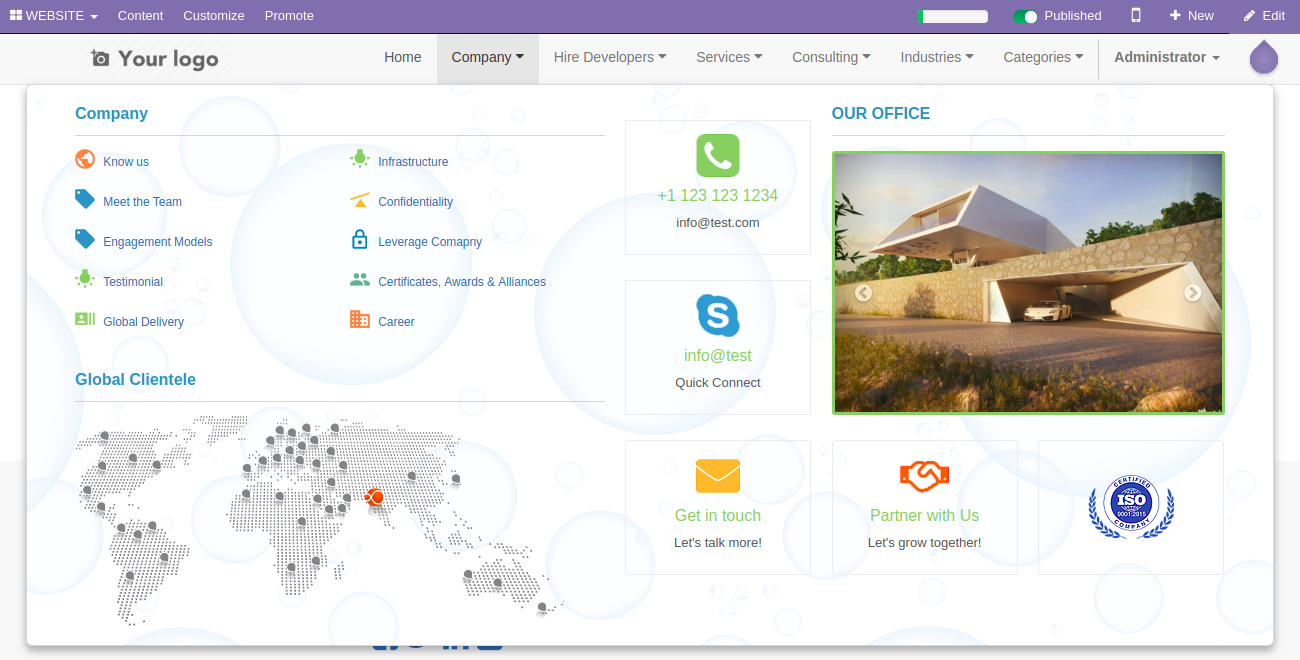Image resolution: width=1300 pixels, height=660 pixels.
Task: Click the bulb icon beside Infrastructure
Action: click(x=360, y=159)
